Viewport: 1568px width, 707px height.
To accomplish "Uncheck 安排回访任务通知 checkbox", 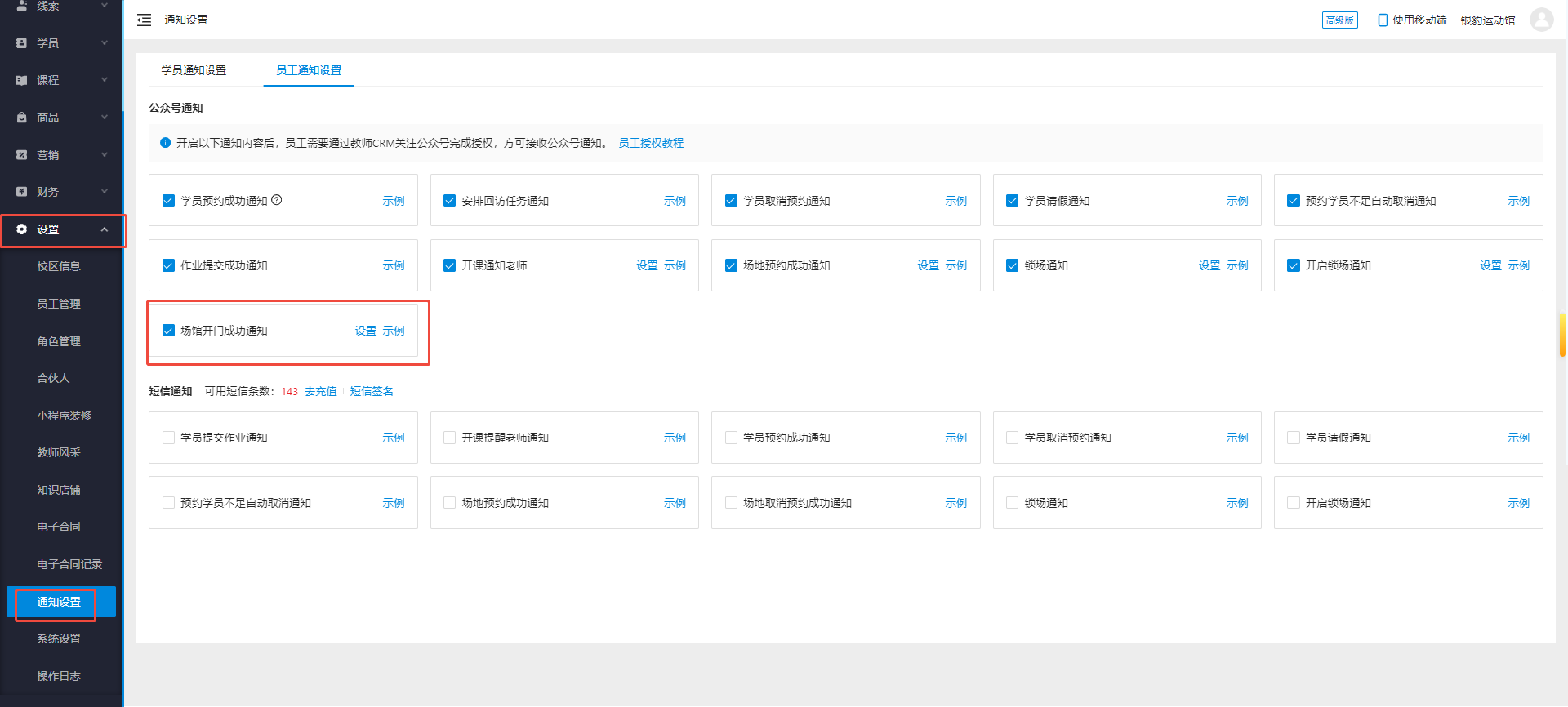I will click(x=449, y=200).
